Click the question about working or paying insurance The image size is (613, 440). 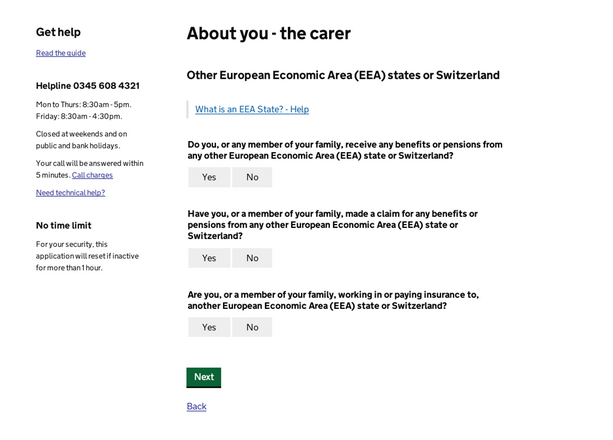coord(333,300)
